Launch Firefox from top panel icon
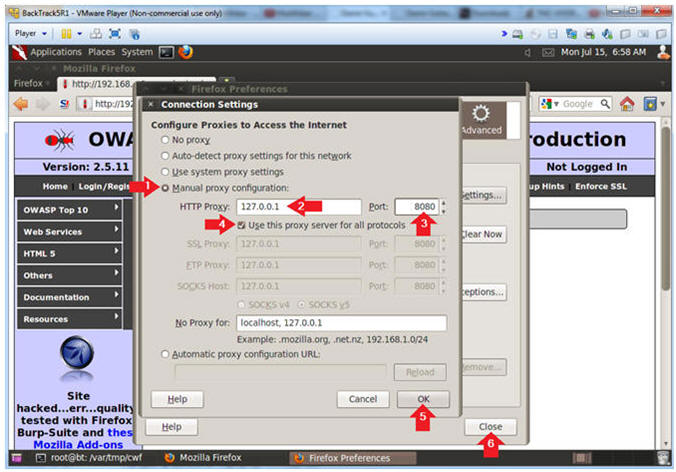 pos(185,52)
